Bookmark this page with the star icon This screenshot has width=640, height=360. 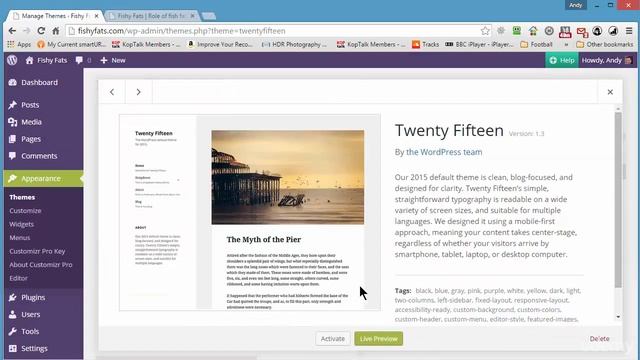(x=485, y=31)
